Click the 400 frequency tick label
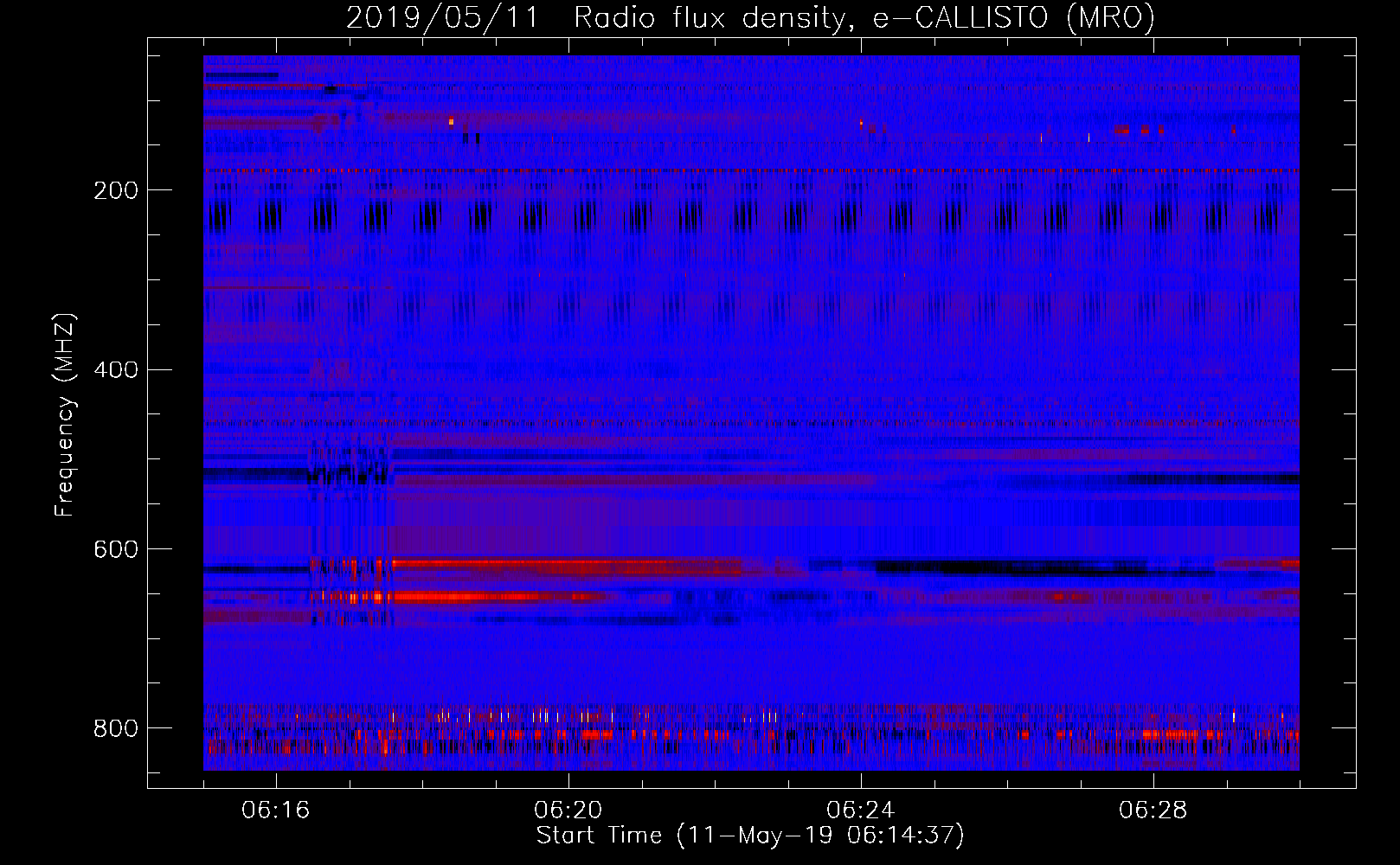Viewport: 1400px width, 865px height. click(116, 370)
